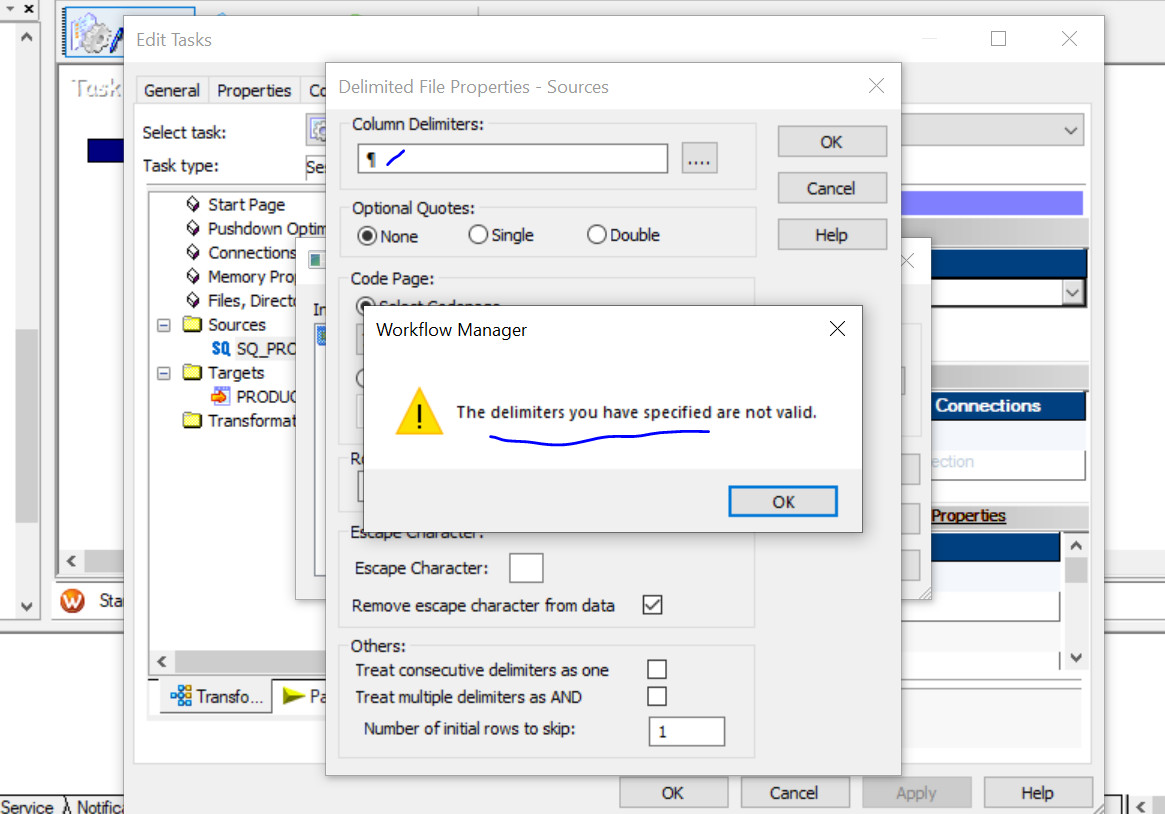This screenshot has height=814, width=1165.
Task: Click scroll-up arrow on left pane
Action: (x=27, y=36)
